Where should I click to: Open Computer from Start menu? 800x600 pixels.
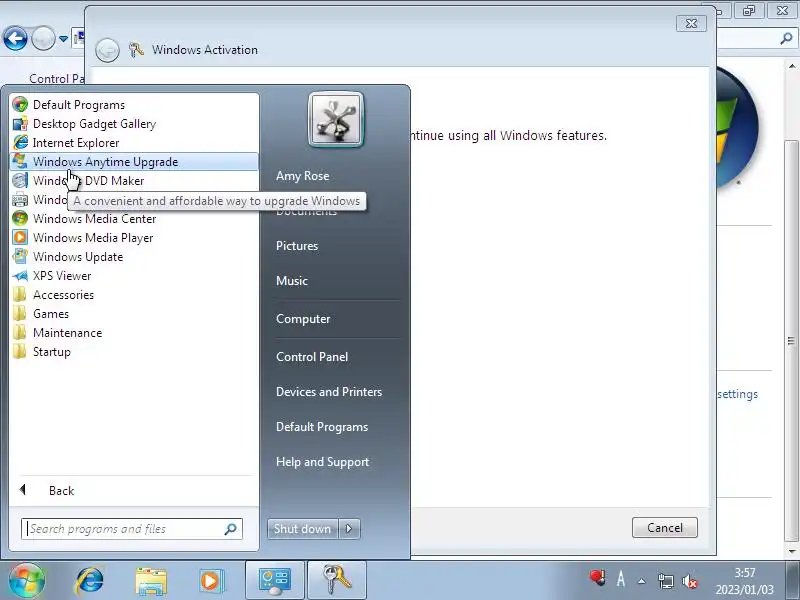(303, 319)
